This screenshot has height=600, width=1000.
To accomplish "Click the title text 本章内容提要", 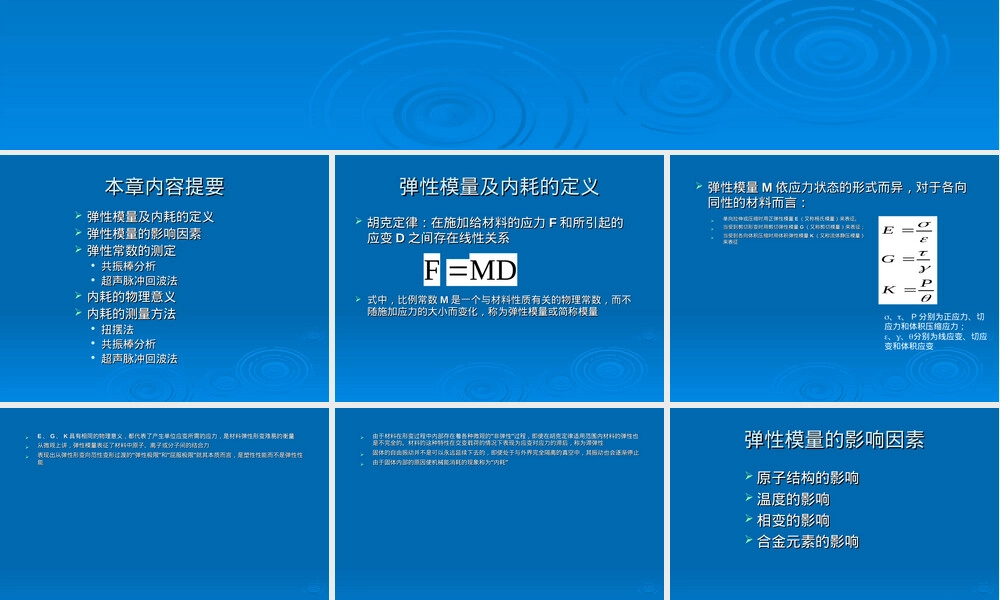I will [165, 186].
